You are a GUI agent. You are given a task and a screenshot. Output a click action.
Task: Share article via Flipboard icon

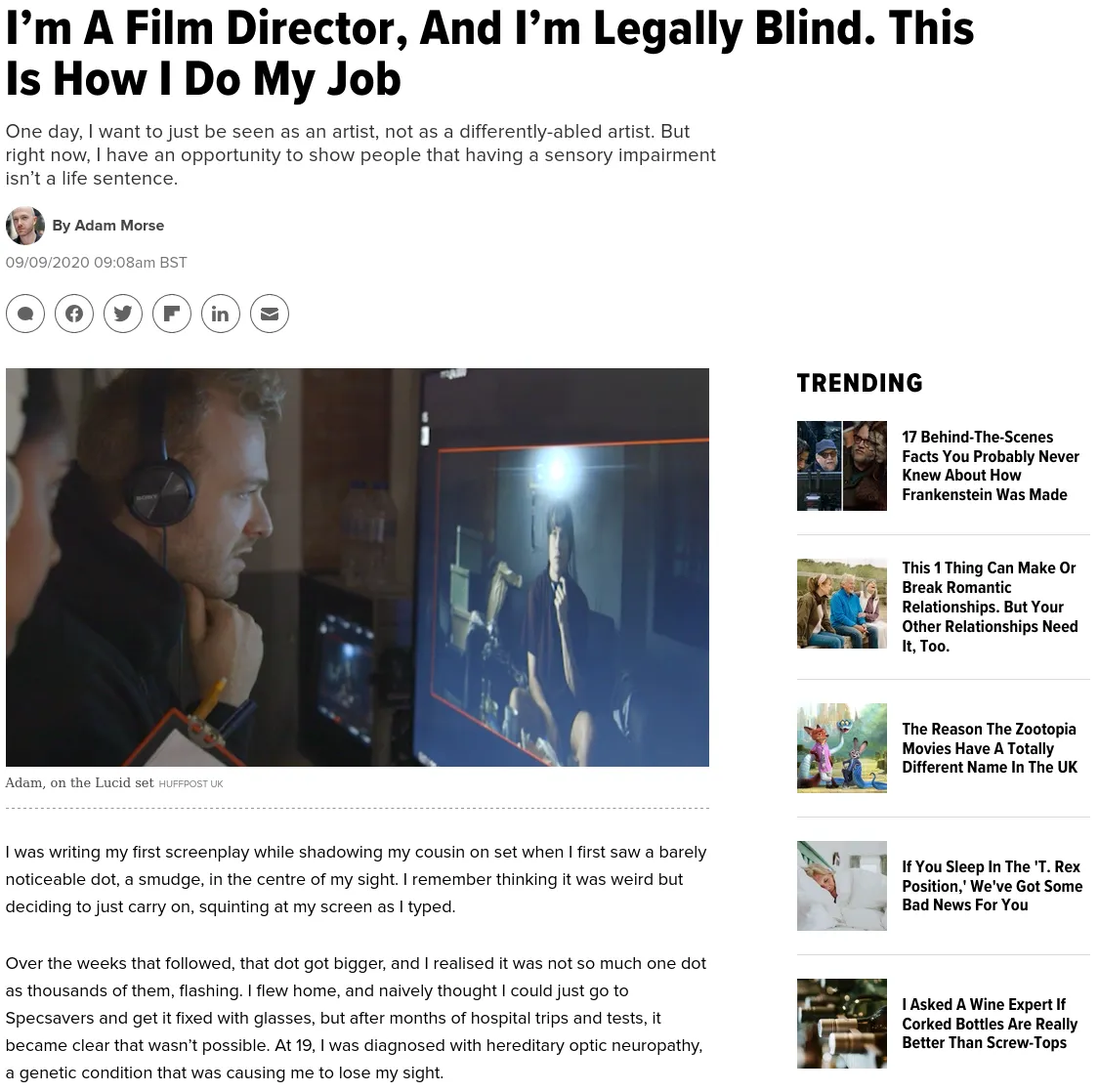pyautogui.click(x=172, y=314)
